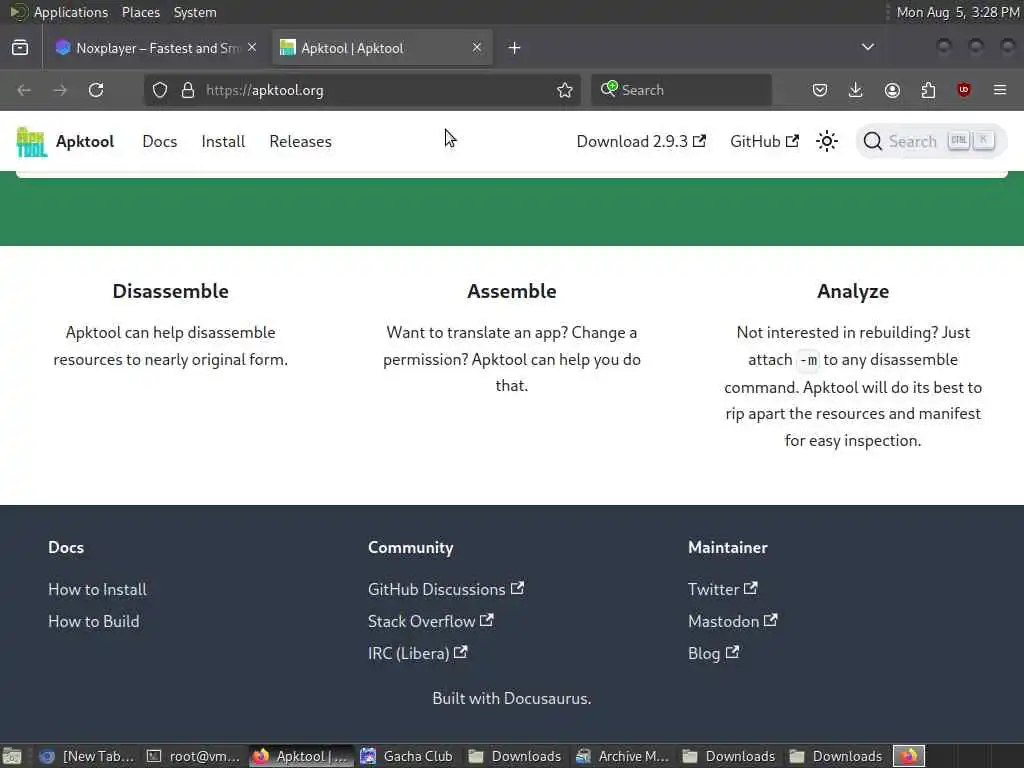Open the Docs navbar item
The width and height of the screenshot is (1024, 768).
[160, 141]
